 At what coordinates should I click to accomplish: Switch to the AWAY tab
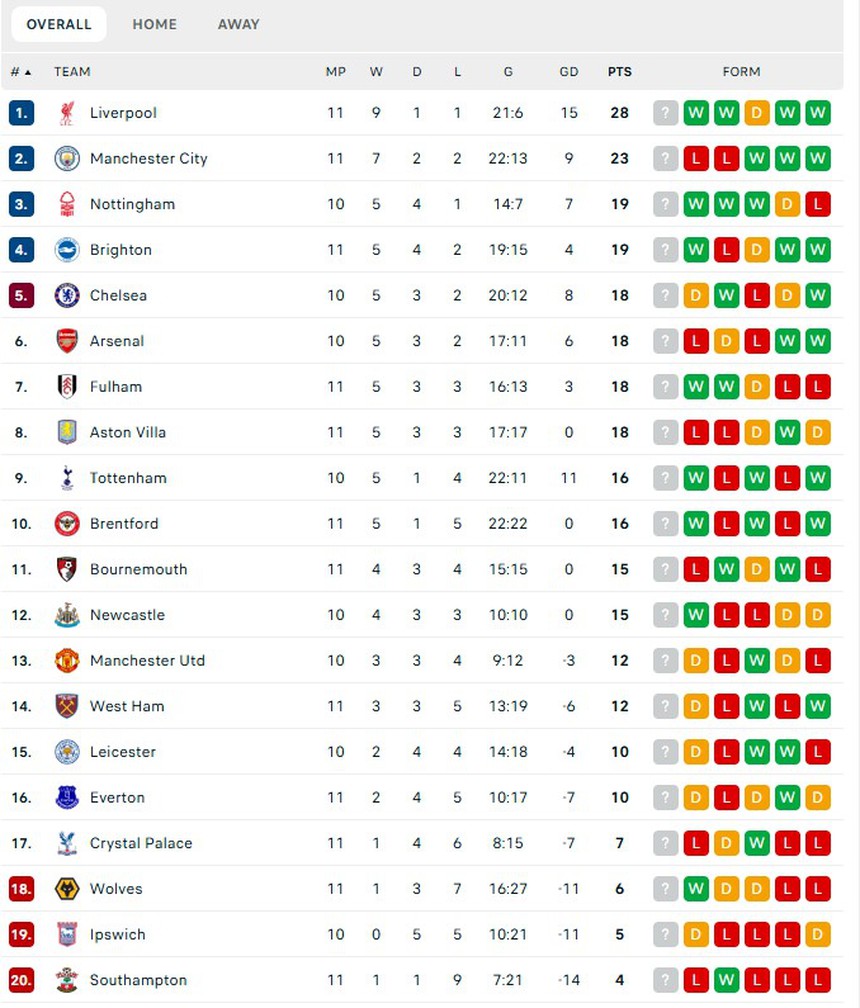click(x=238, y=24)
